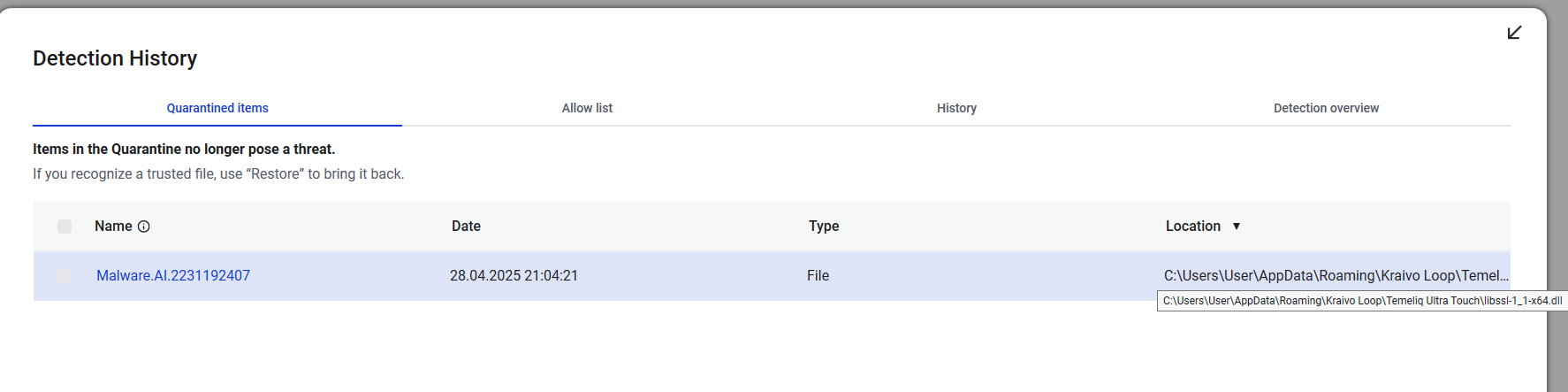Open the Malware.AI.2231192407 link
This screenshot has width=1568, height=392.
(x=173, y=276)
